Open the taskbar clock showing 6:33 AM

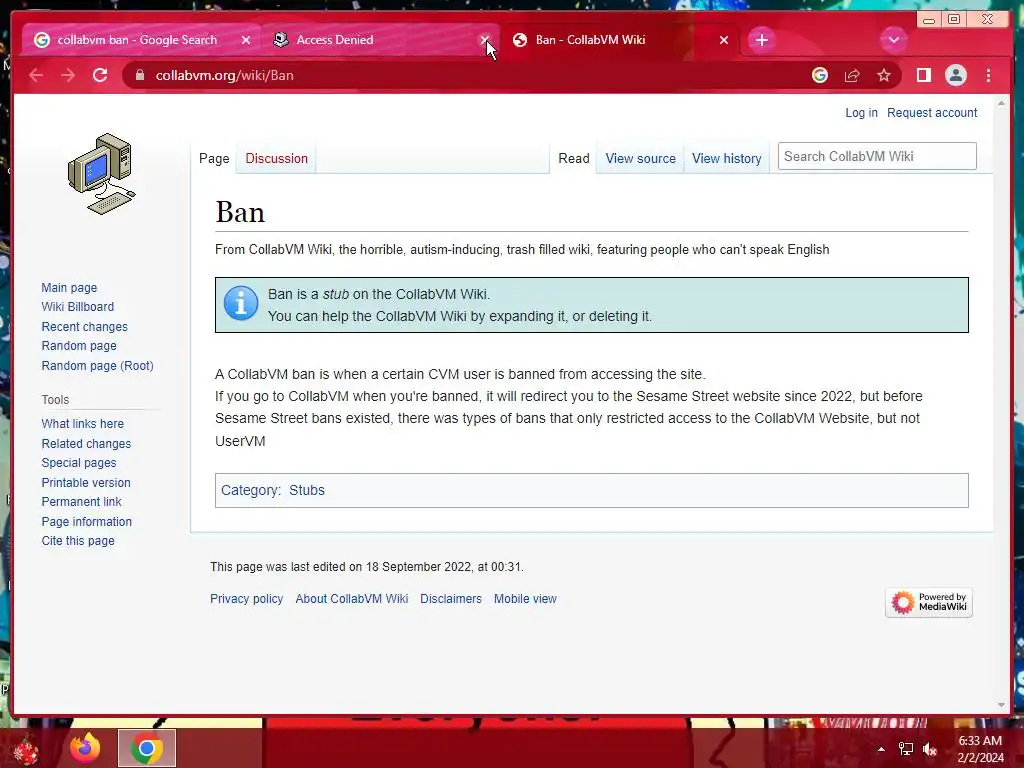point(980,749)
